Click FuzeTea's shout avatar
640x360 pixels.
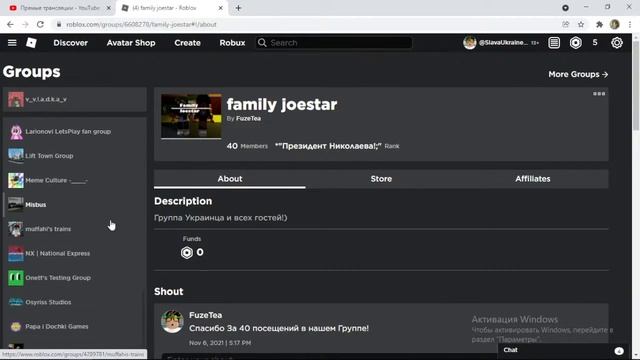click(172, 321)
